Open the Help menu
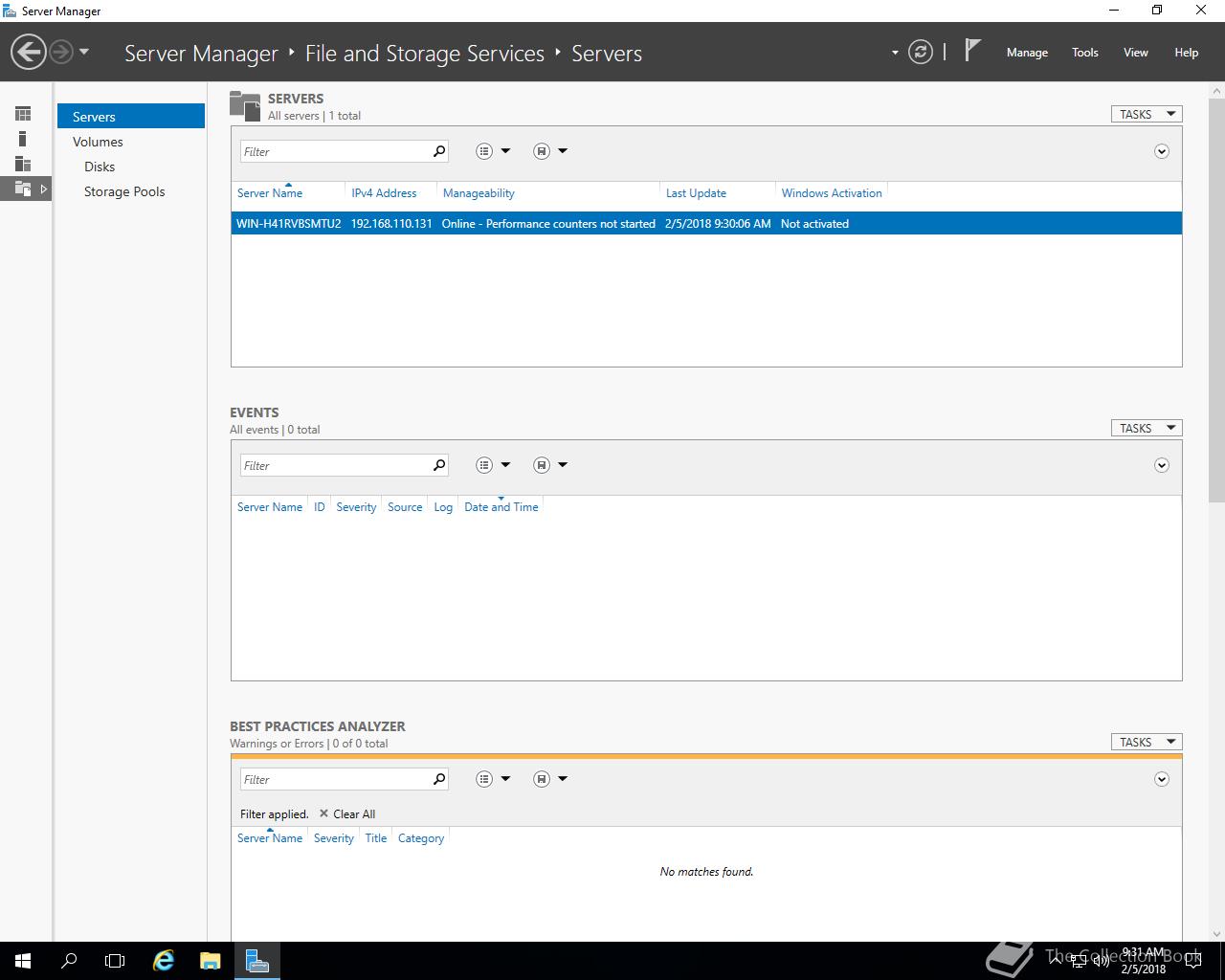Screen dimensions: 1225x980 click(x=1187, y=53)
